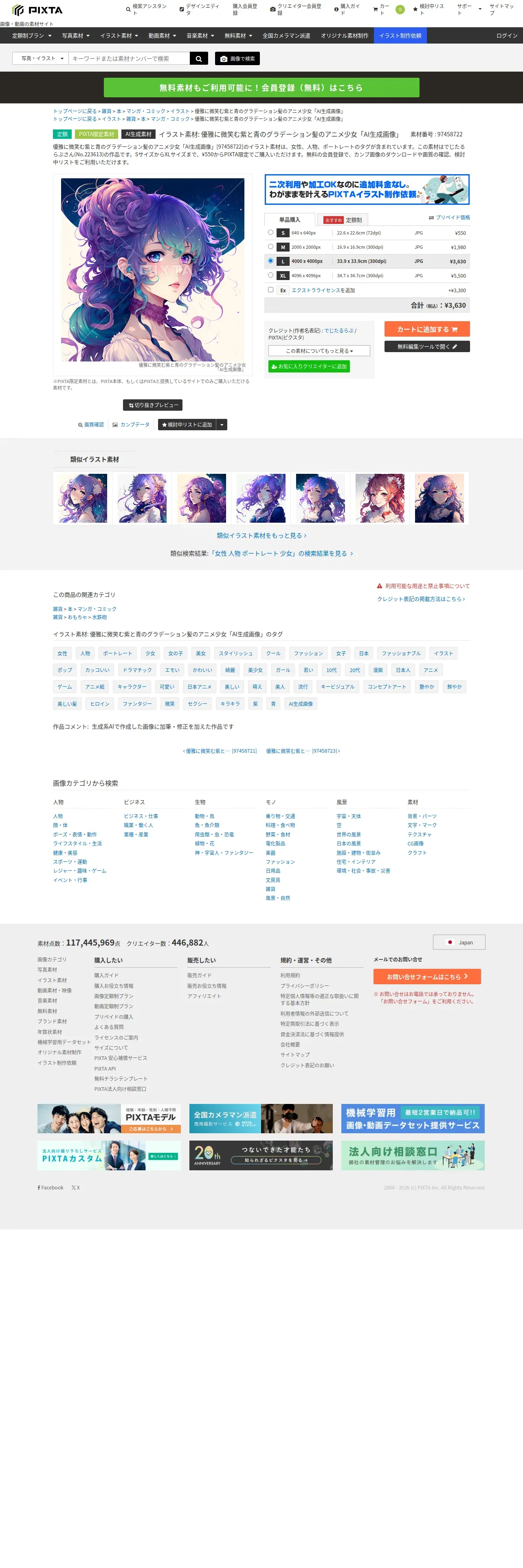Expand the 定額制プラン menu
Screen dimensions: 523x1568
[x=32, y=36]
